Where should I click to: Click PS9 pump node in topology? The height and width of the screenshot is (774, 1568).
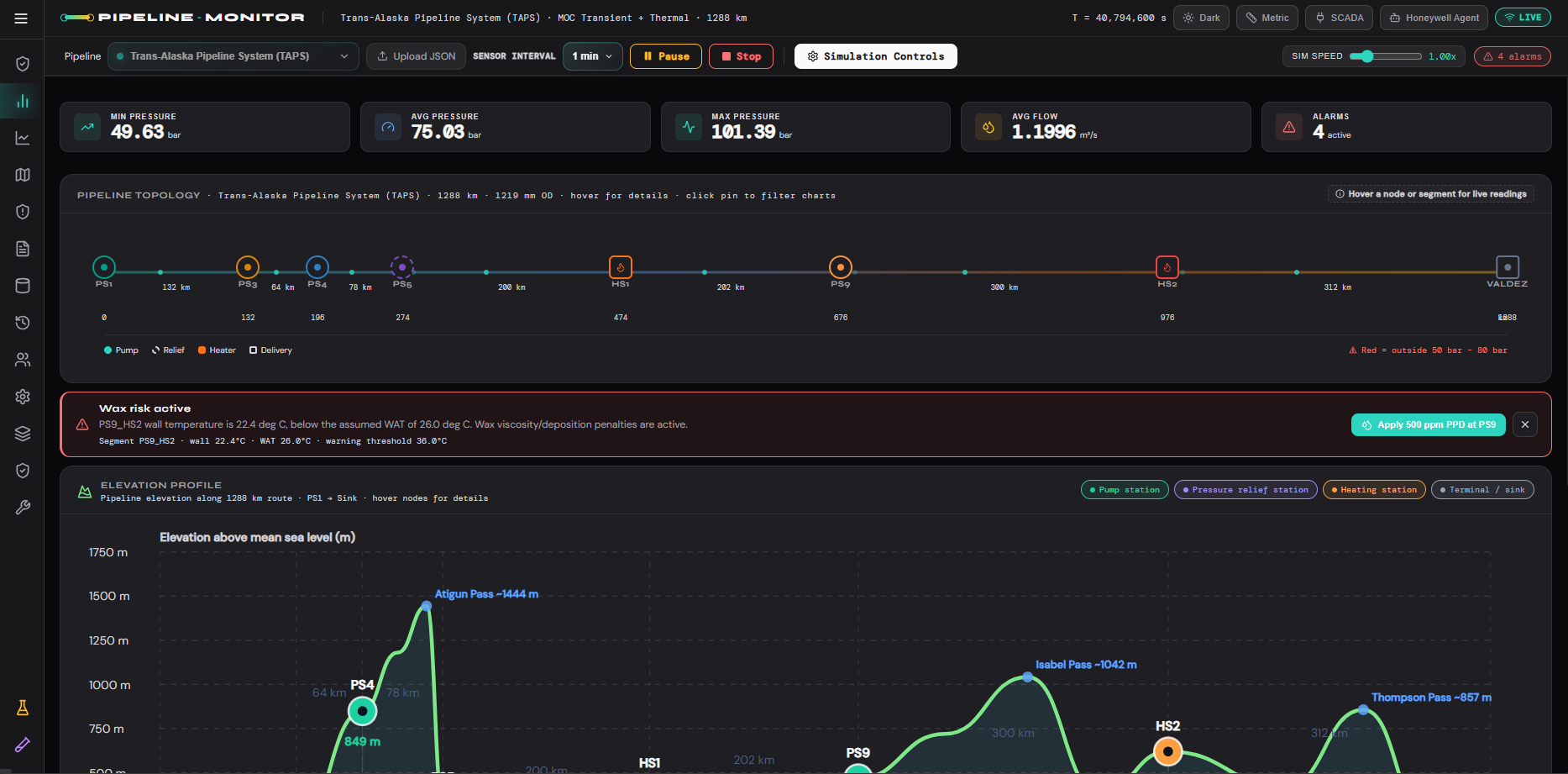pos(841,267)
